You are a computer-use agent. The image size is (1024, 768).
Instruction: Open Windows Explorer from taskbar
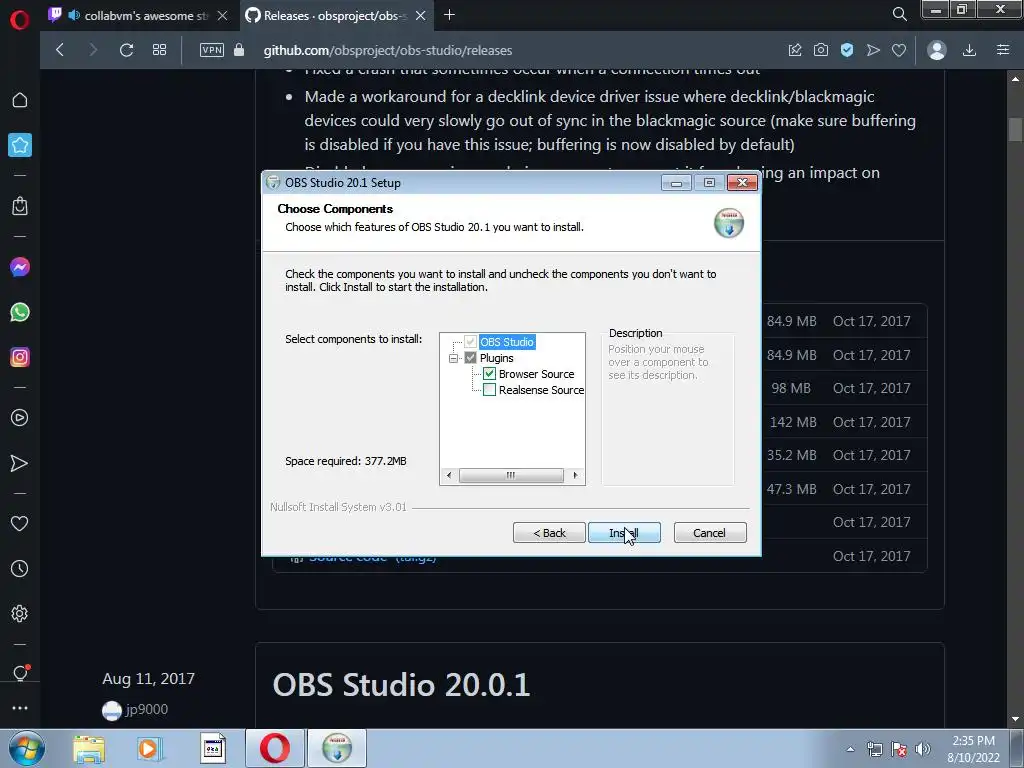click(x=89, y=749)
